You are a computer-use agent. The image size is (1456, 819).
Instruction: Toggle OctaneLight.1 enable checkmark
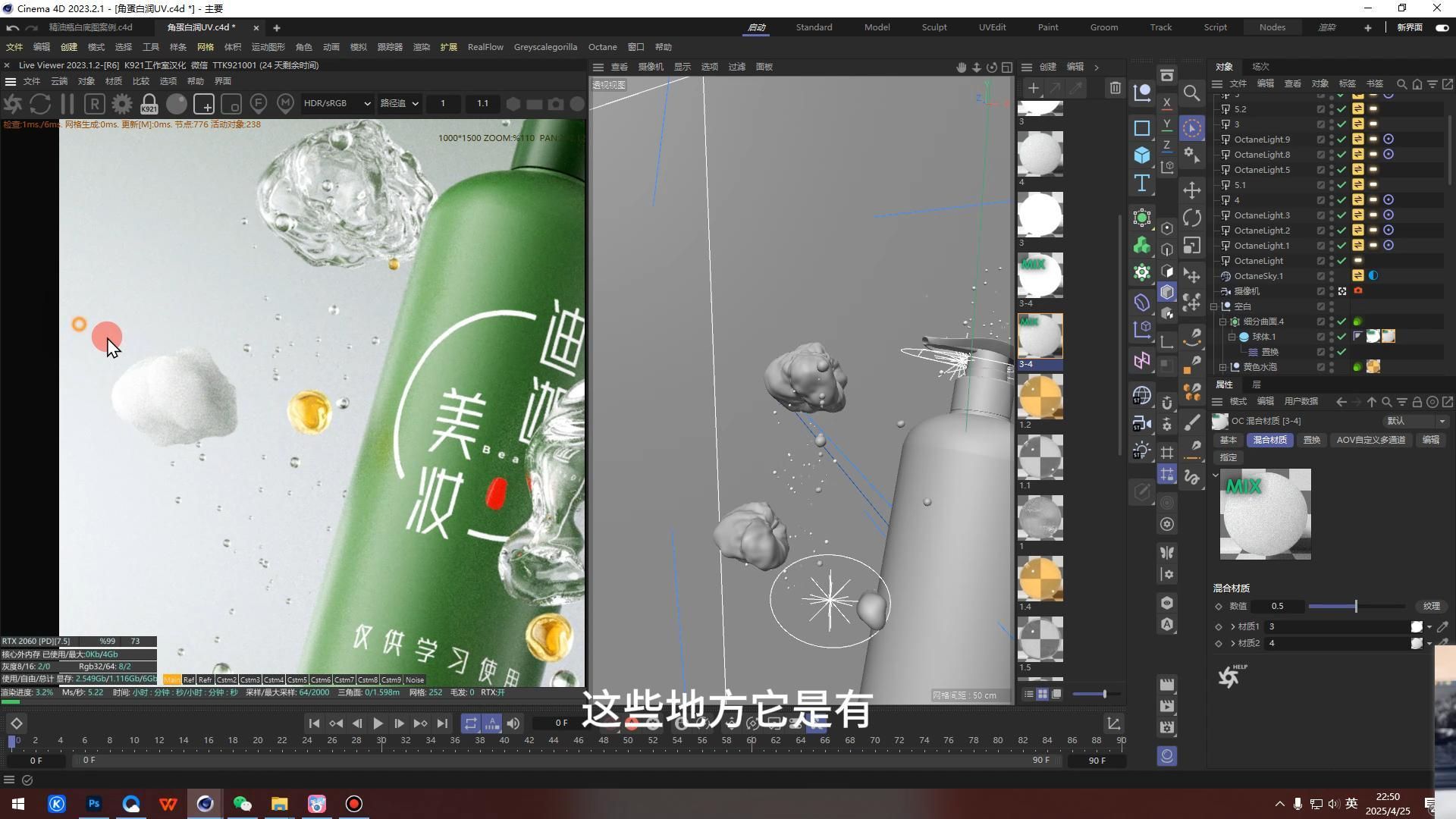pos(1341,246)
